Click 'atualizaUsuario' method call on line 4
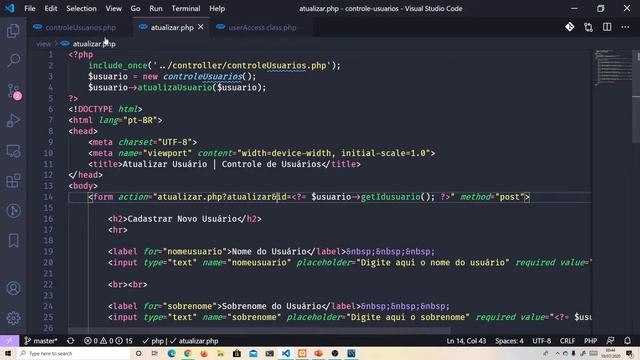Screen dimensions: 640x360 click(175, 87)
